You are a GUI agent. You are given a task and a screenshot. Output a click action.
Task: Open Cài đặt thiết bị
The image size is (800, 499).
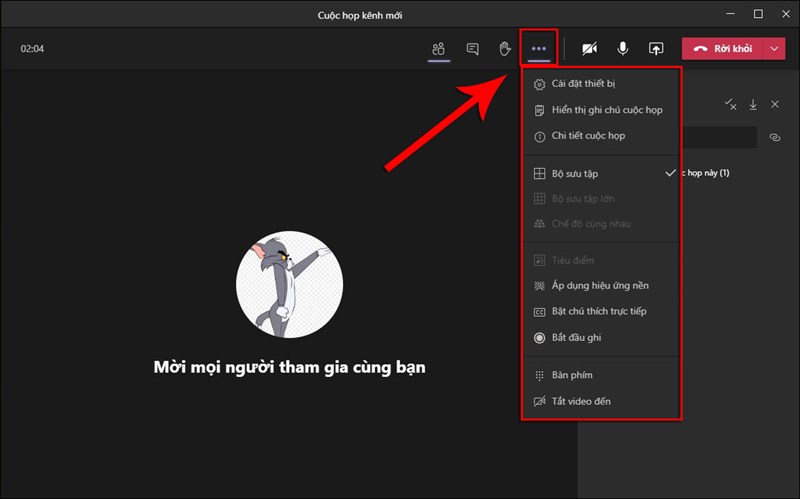602,84
